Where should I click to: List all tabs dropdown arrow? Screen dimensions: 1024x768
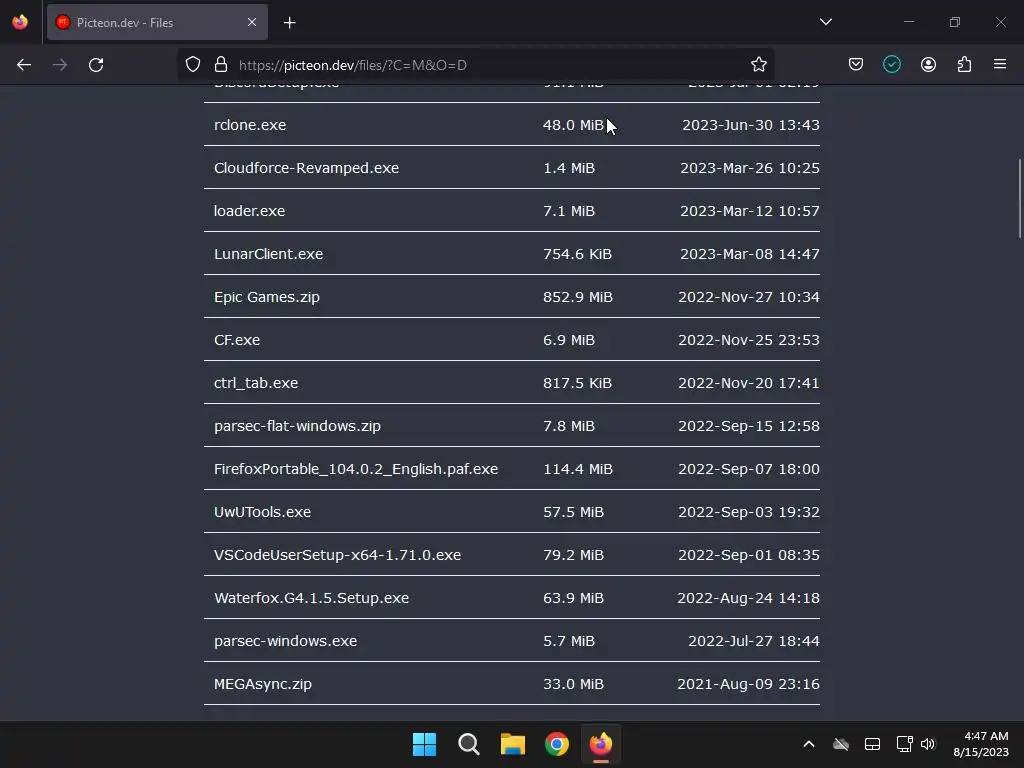[825, 22]
